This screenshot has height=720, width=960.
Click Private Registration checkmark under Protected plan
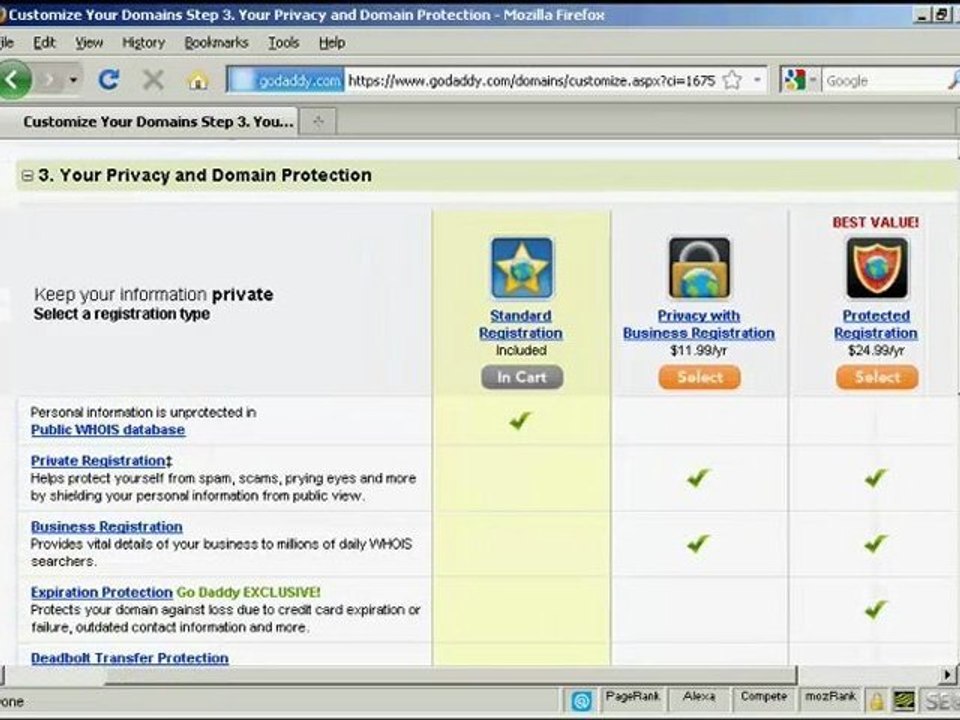click(x=876, y=478)
